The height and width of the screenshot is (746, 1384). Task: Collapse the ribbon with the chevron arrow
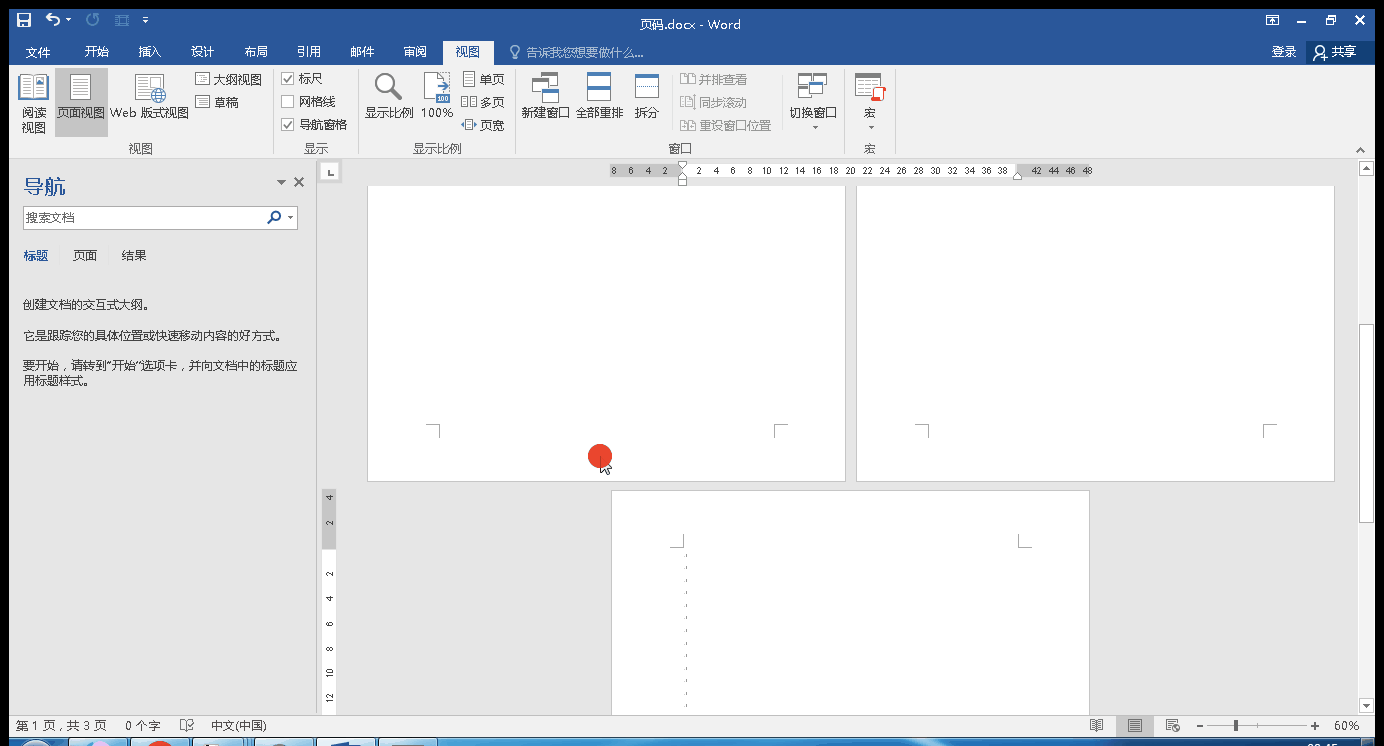click(1360, 150)
